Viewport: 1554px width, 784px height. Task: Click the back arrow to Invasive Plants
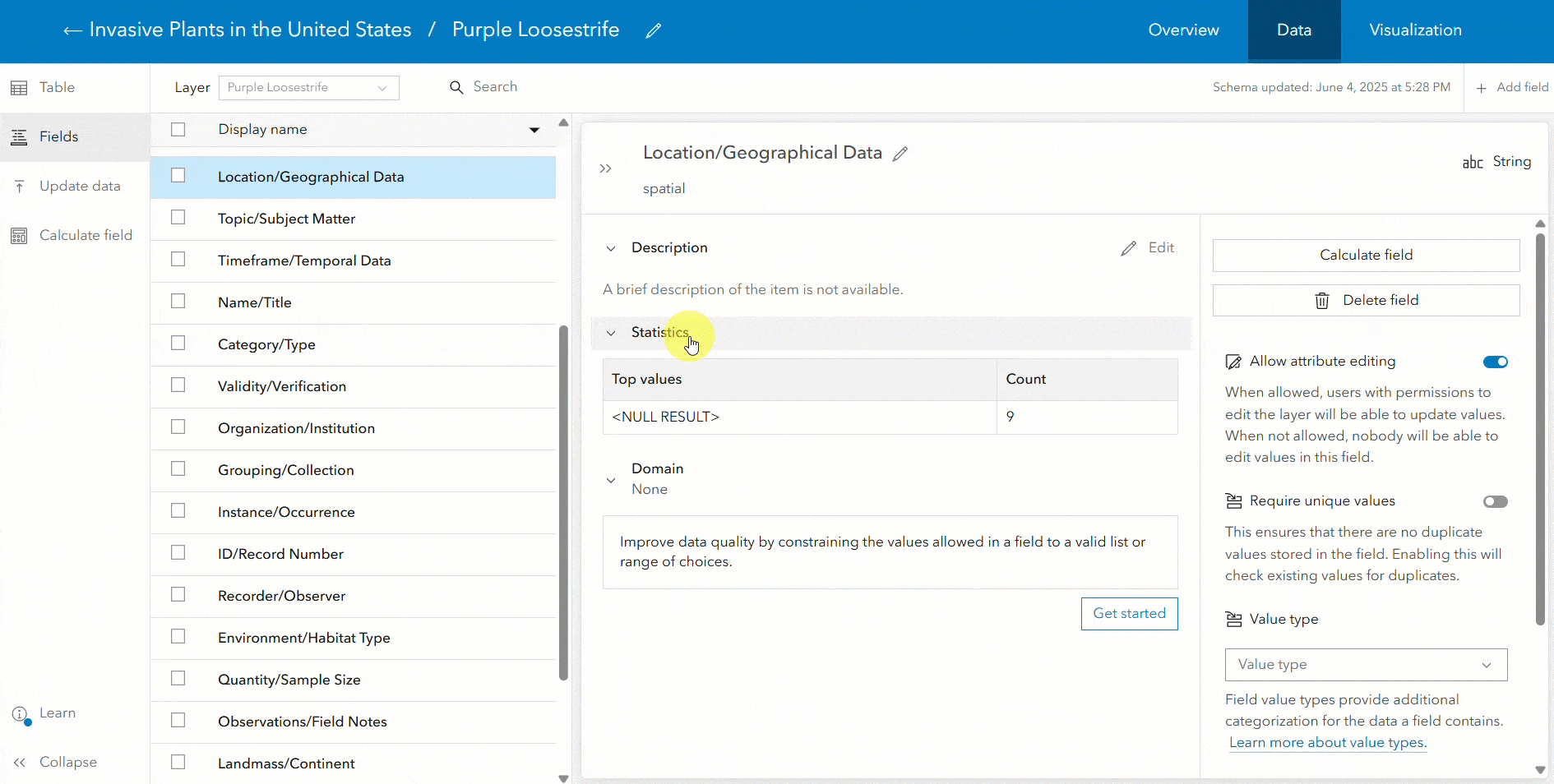72,31
